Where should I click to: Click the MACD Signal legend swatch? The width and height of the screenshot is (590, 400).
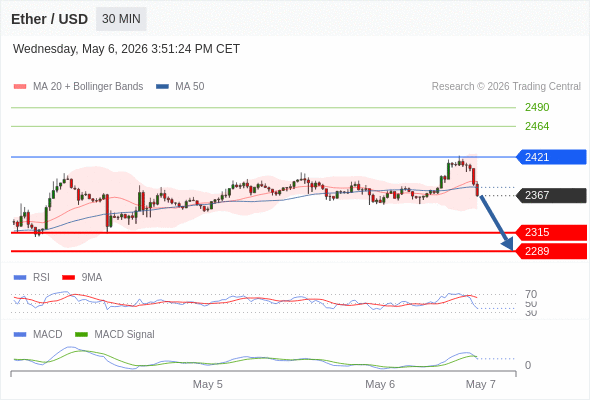click(81, 335)
